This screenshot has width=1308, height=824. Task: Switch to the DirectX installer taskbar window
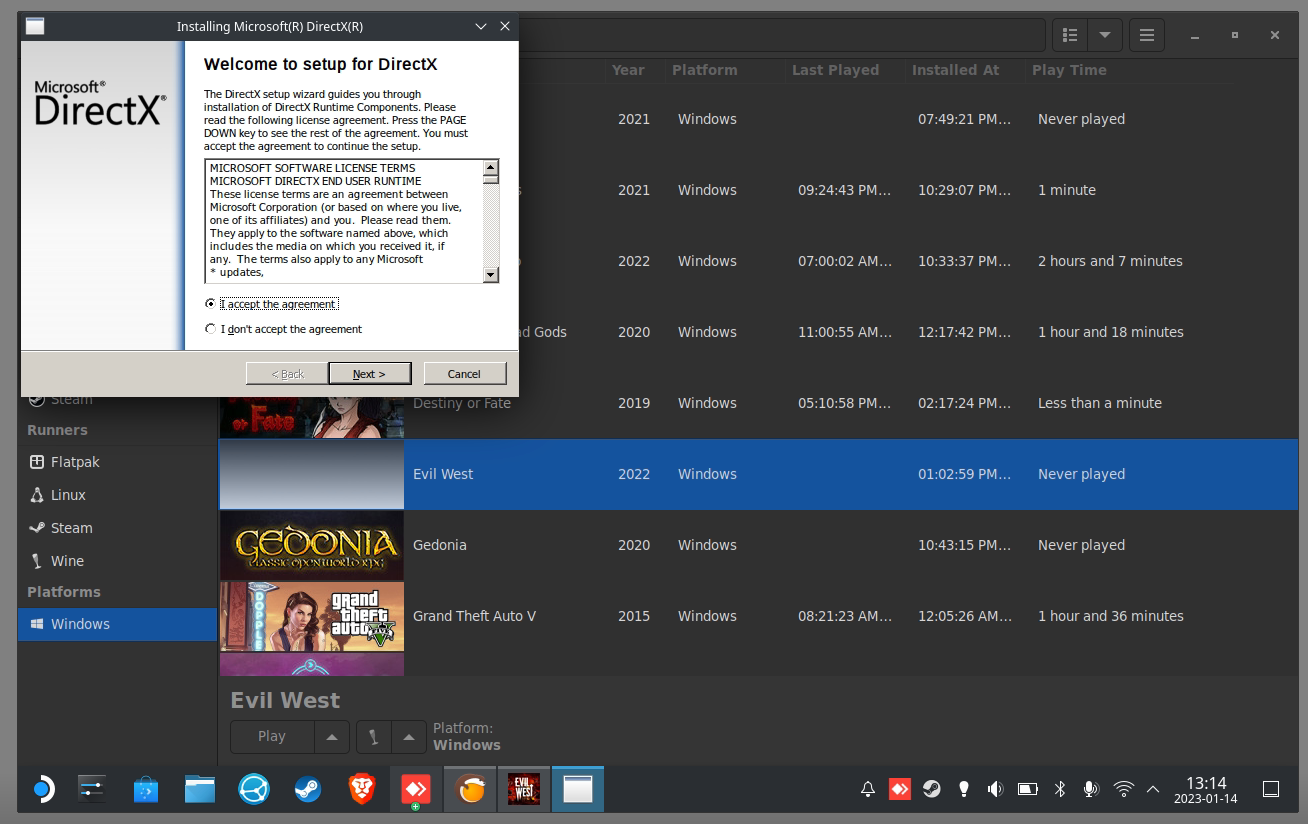(x=578, y=790)
